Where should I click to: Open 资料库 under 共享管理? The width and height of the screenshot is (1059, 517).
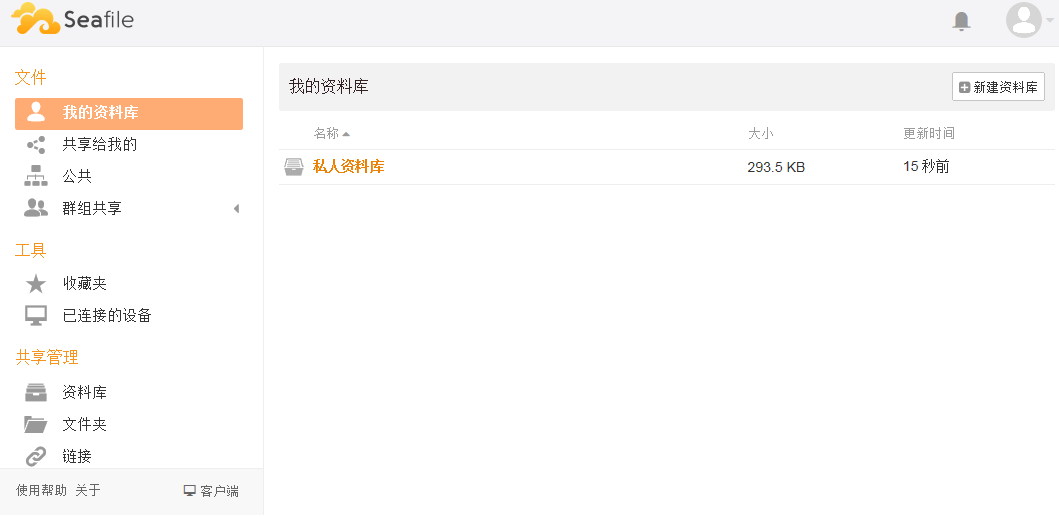click(84, 392)
